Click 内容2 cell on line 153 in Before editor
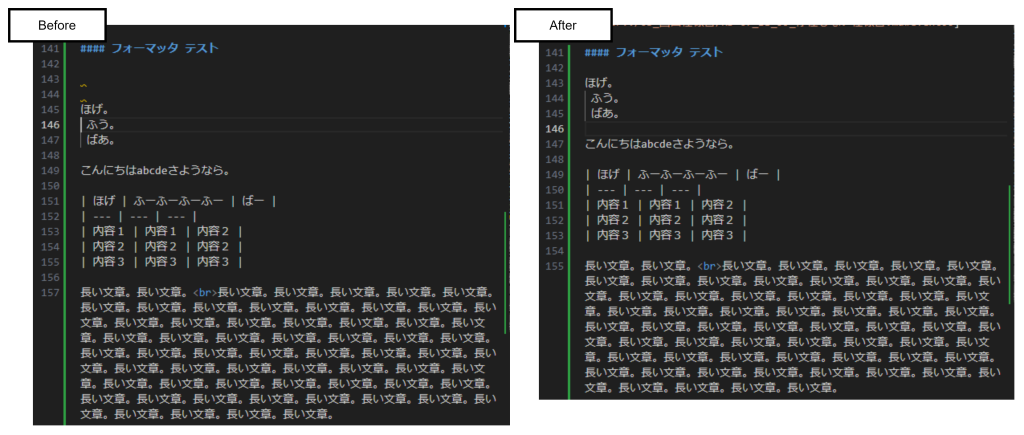1024x435 pixels. [x=213, y=231]
